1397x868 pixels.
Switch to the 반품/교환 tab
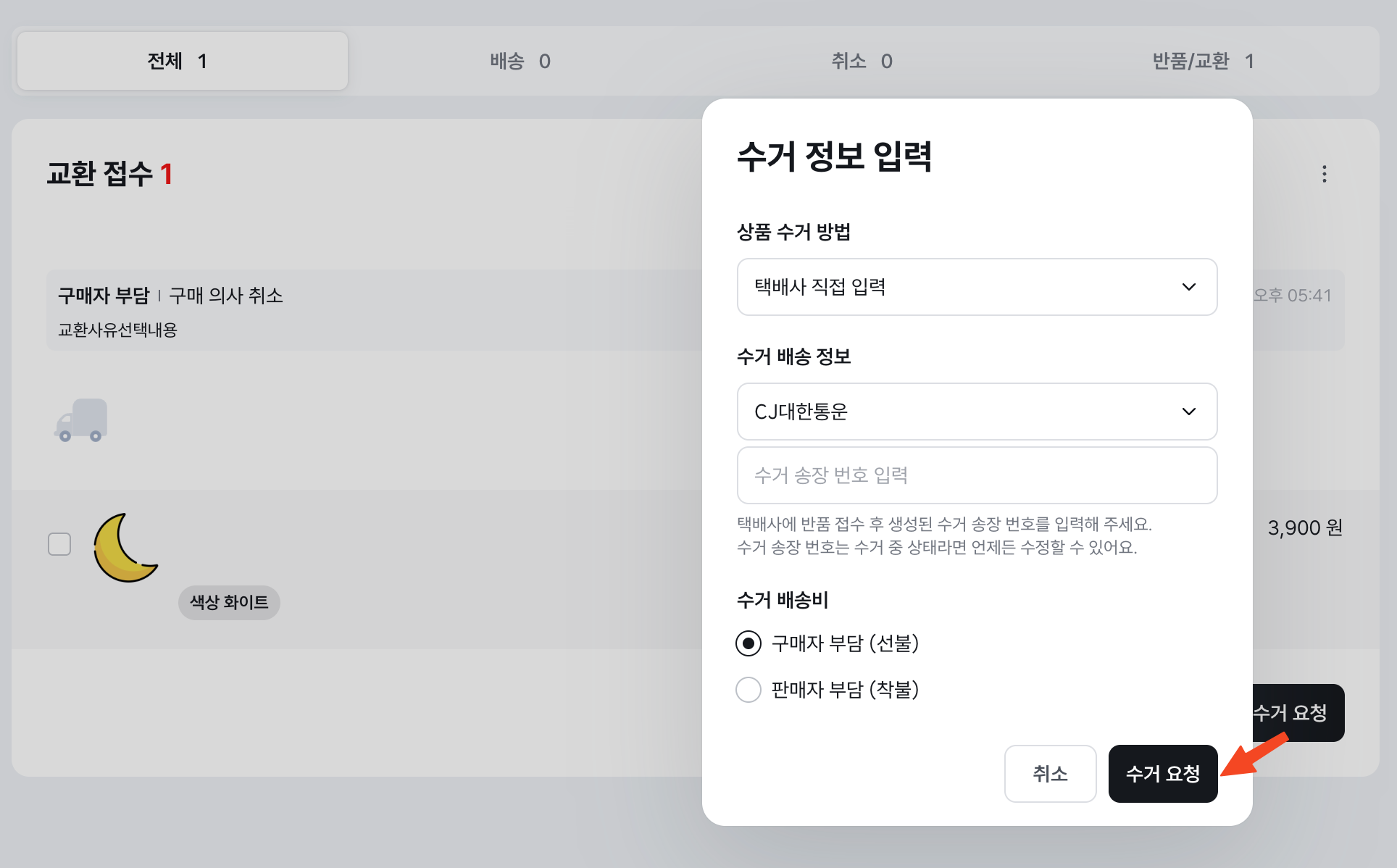click(1202, 61)
